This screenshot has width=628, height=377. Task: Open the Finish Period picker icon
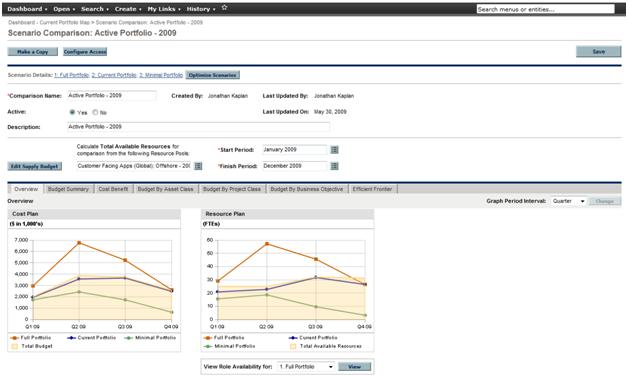tap(334, 166)
